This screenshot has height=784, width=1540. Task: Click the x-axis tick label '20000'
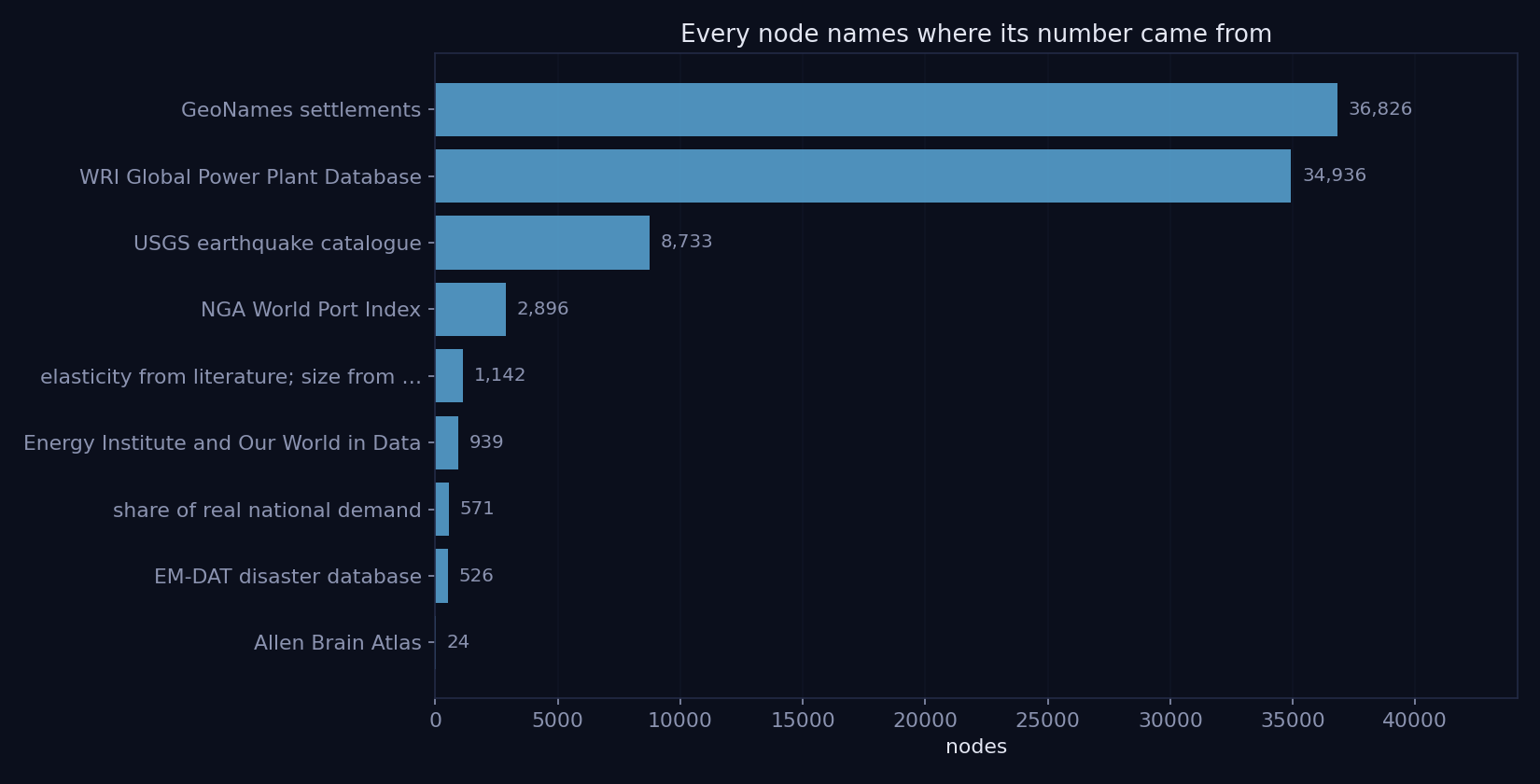pos(925,721)
